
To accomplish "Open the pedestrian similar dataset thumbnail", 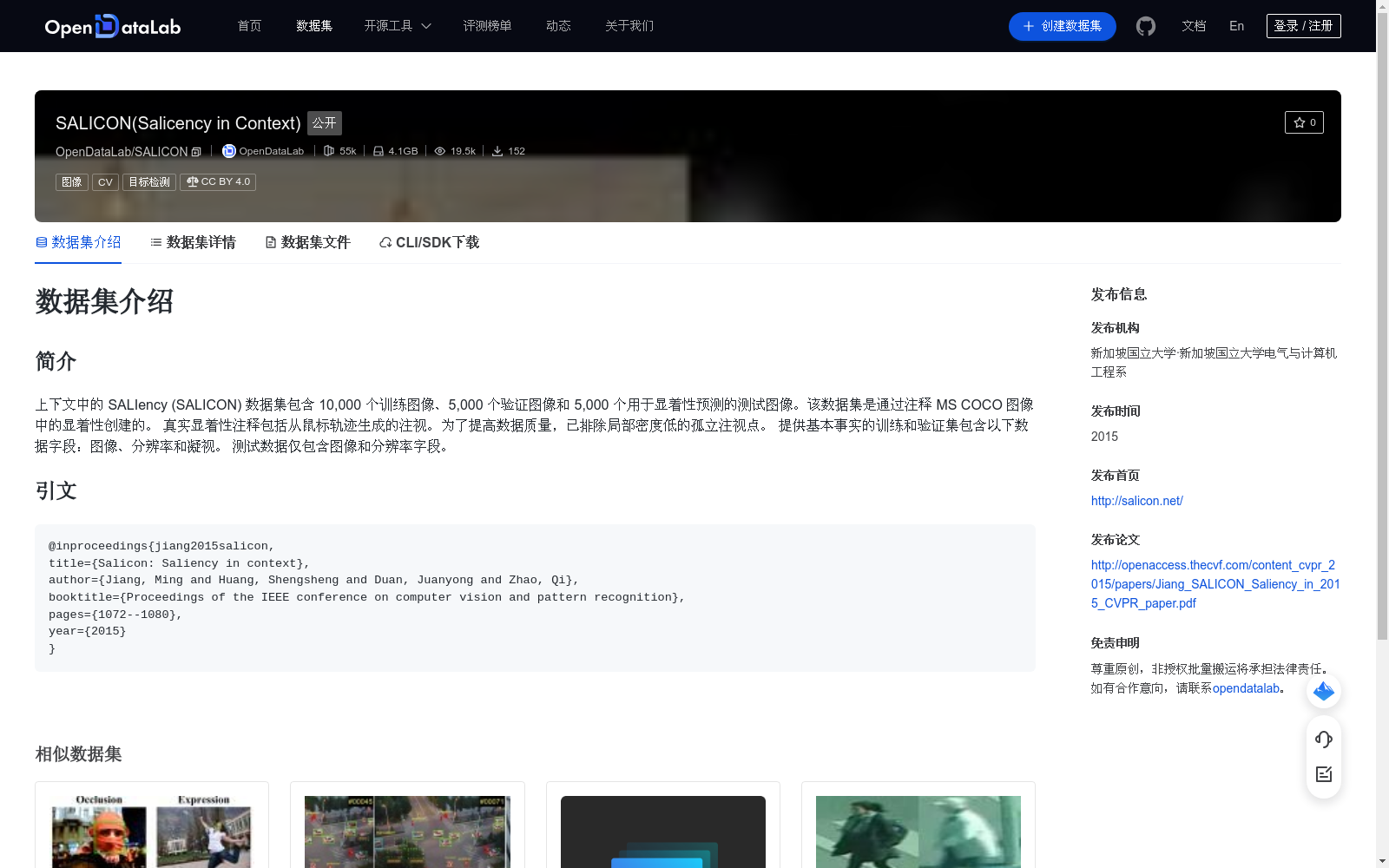I will click(918, 831).
